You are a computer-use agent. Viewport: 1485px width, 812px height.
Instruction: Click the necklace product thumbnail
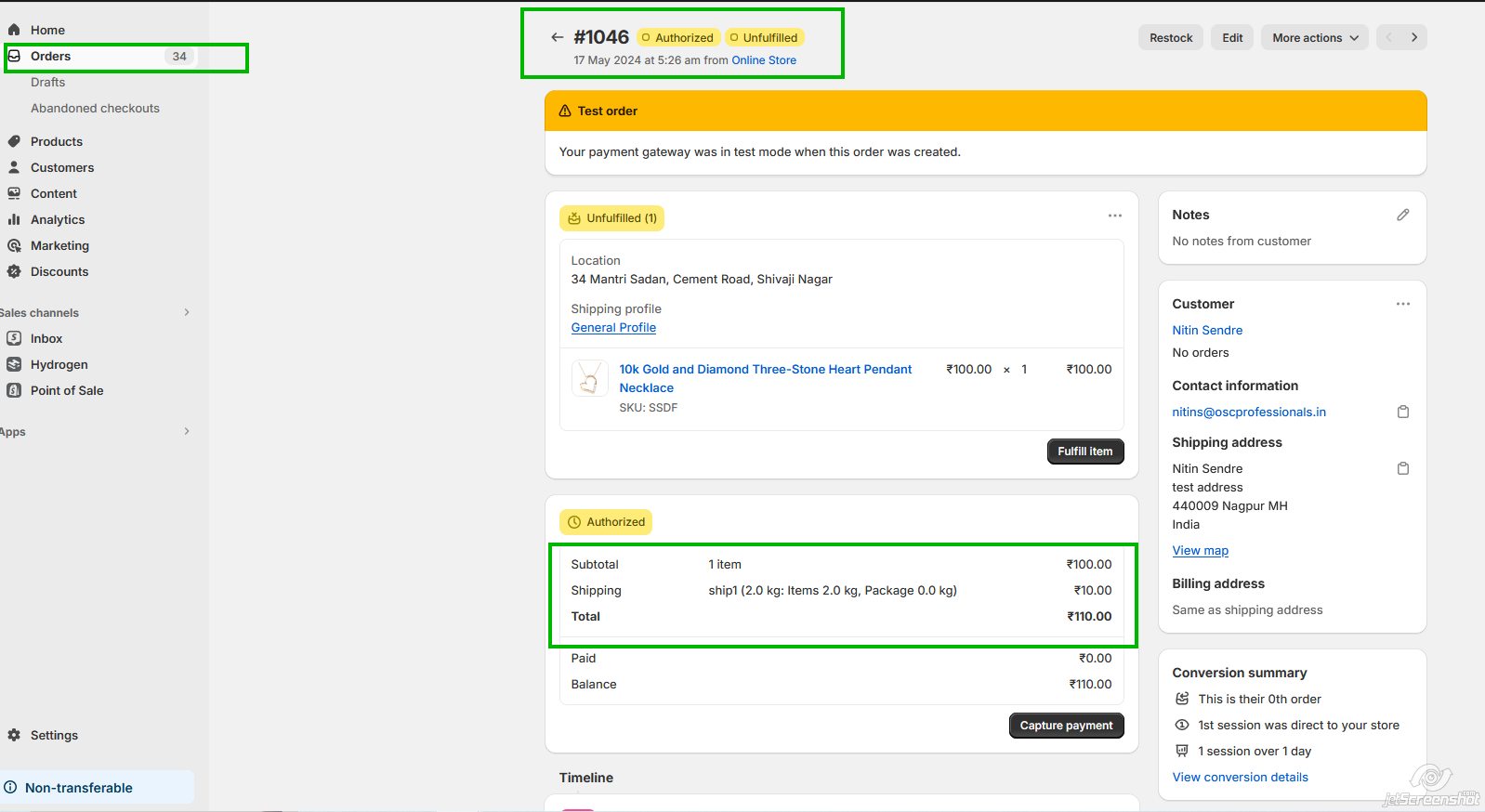pyautogui.click(x=589, y=378)
